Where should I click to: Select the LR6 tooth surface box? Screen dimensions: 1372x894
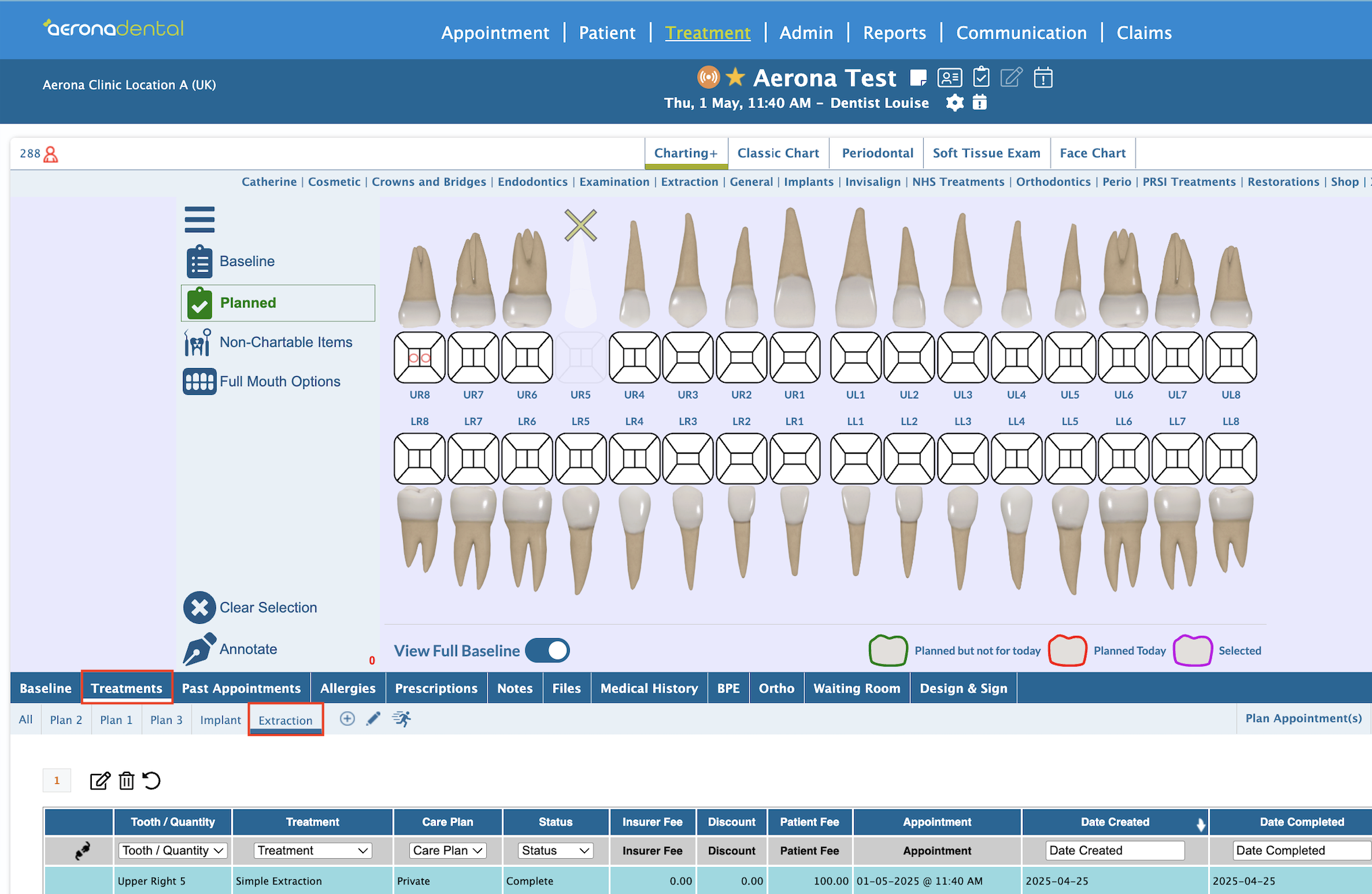(527, 458)
